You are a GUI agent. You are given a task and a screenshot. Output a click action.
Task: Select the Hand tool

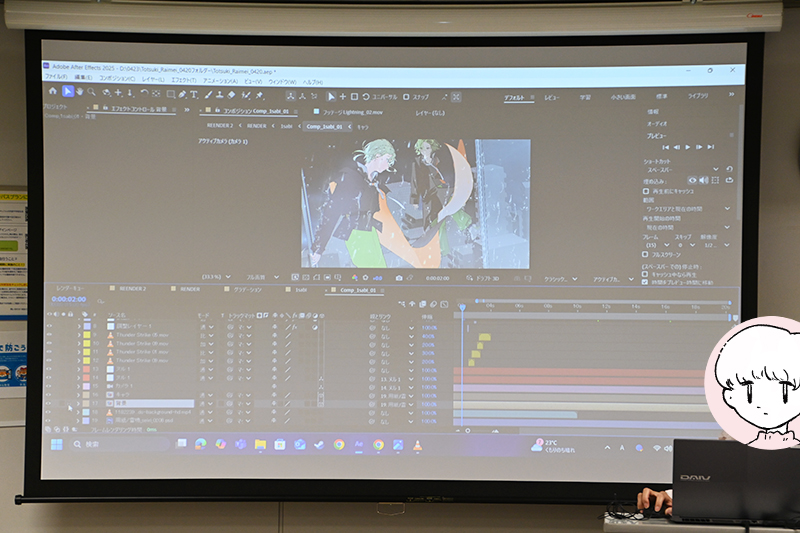click(79, 92)
